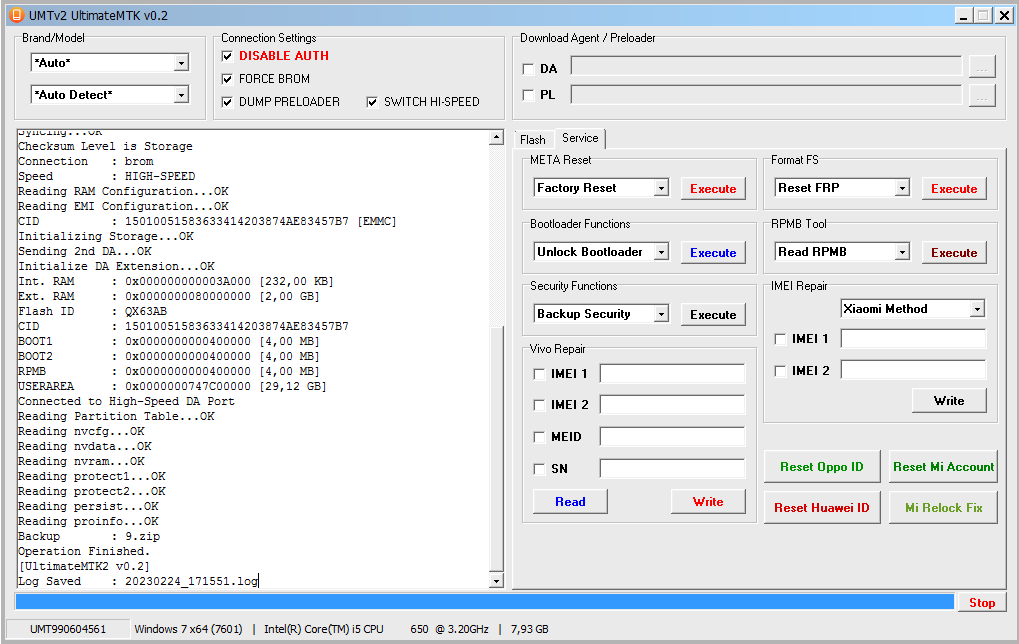Image resolution: width=1019 pixels, height=644 pixels.
Task: Switch to the Flash tab
Action: point(532,140)
